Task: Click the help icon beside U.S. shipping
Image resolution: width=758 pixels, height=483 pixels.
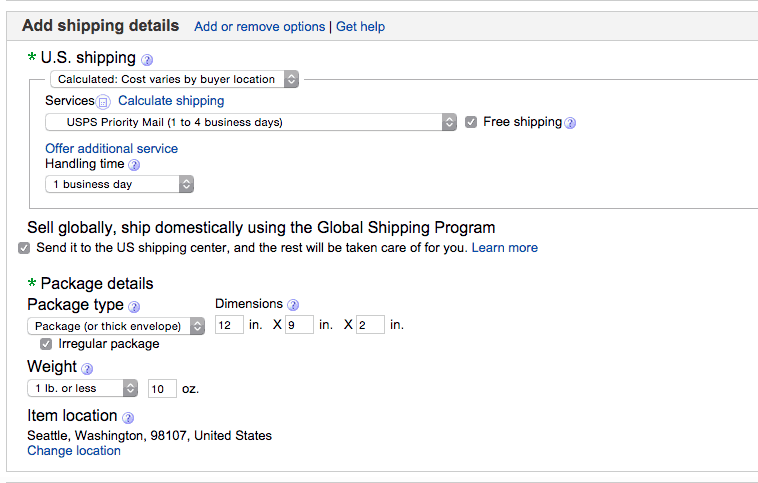Action: (147, 60)
